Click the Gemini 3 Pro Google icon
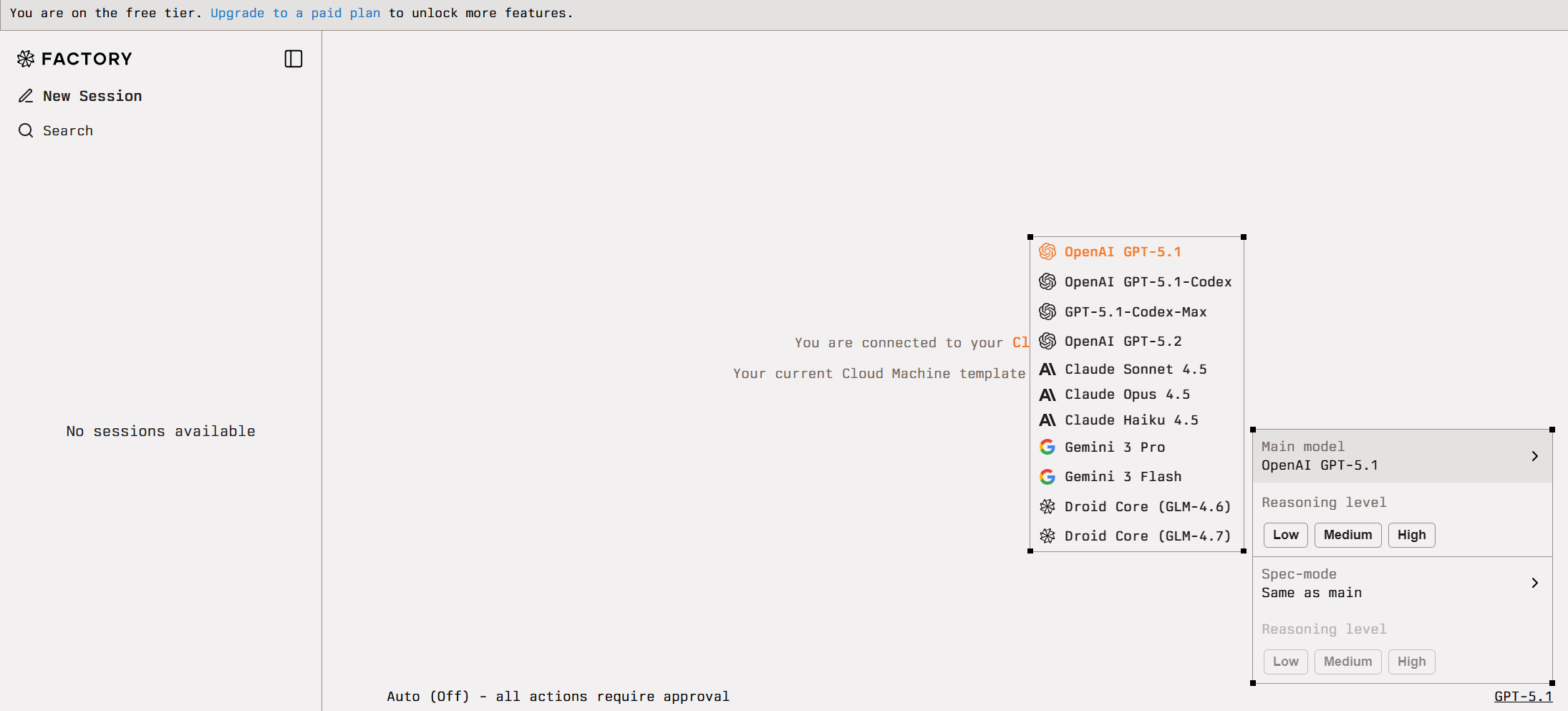Image resolution: width=1568 pixels, height=711 pixels. 1047,447
